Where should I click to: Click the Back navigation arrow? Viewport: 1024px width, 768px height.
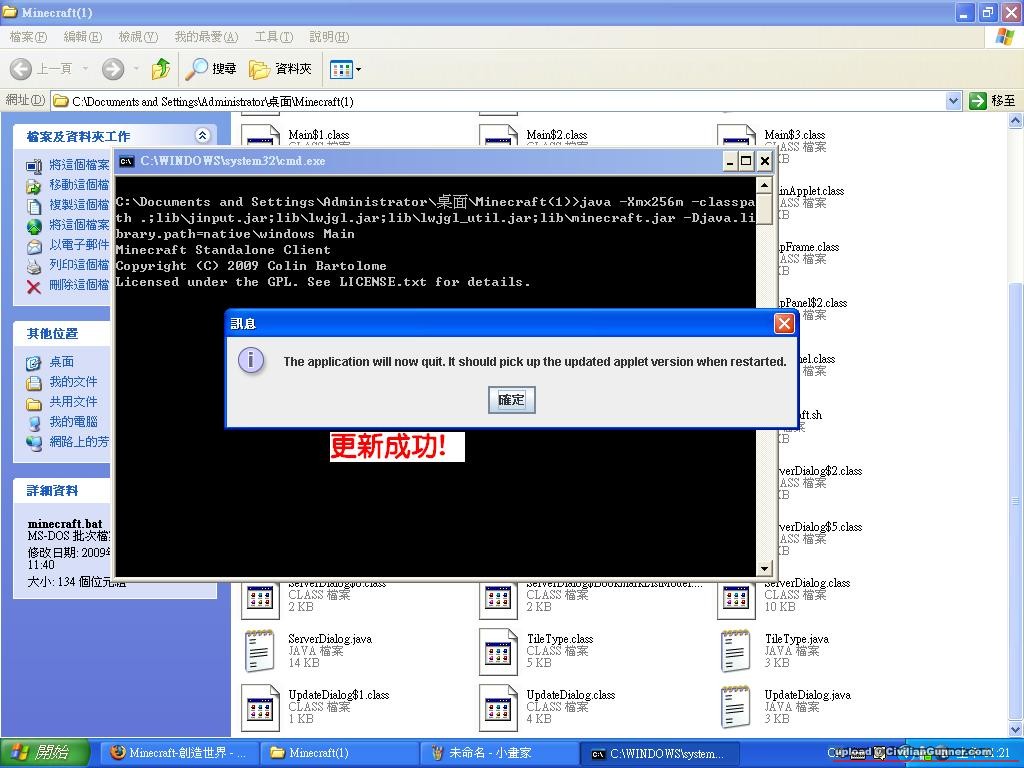point(22,69)
